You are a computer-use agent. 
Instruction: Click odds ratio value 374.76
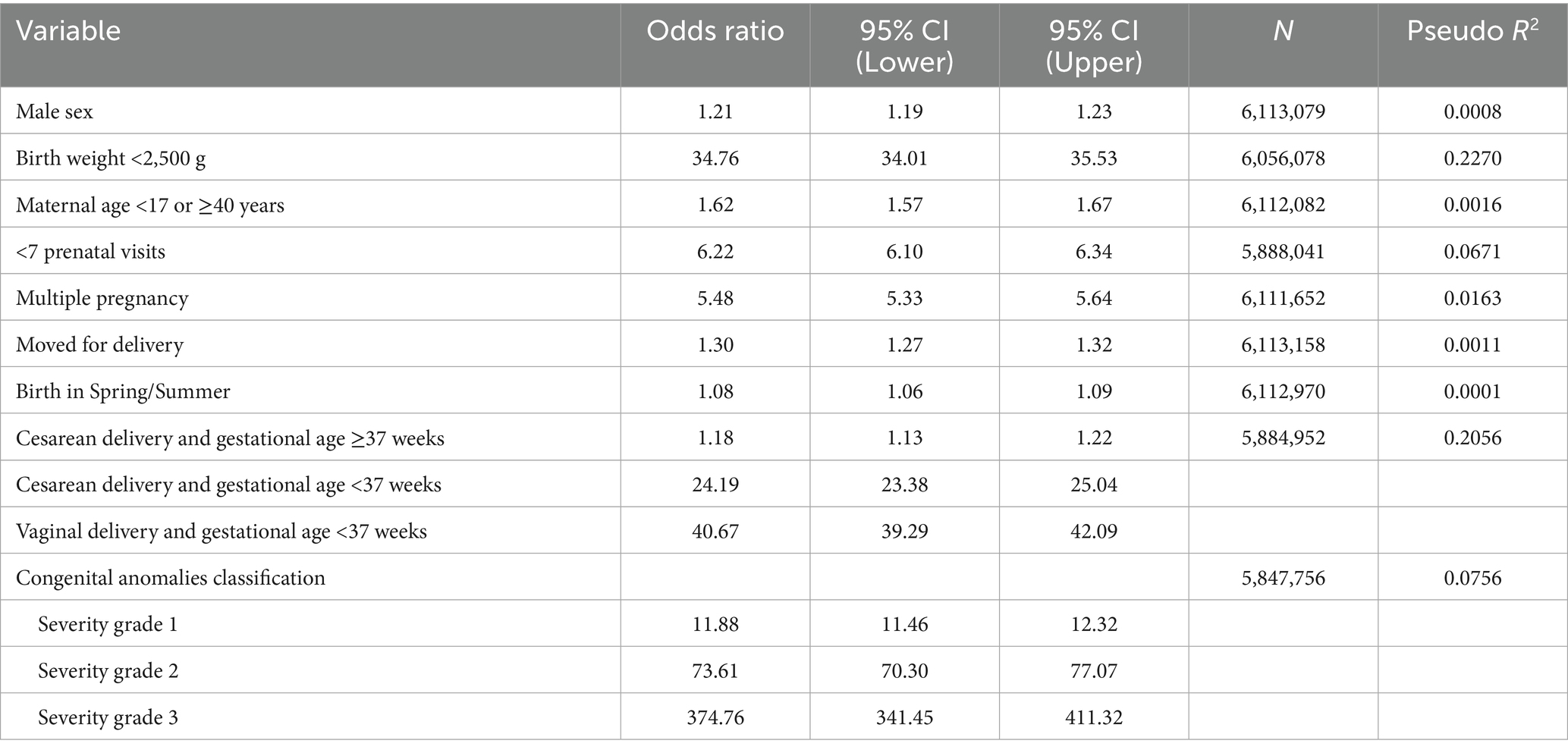tap(715, 717)
